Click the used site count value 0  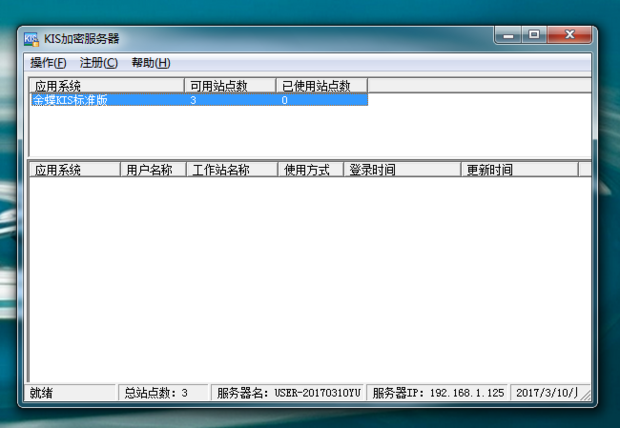[284, 100]
